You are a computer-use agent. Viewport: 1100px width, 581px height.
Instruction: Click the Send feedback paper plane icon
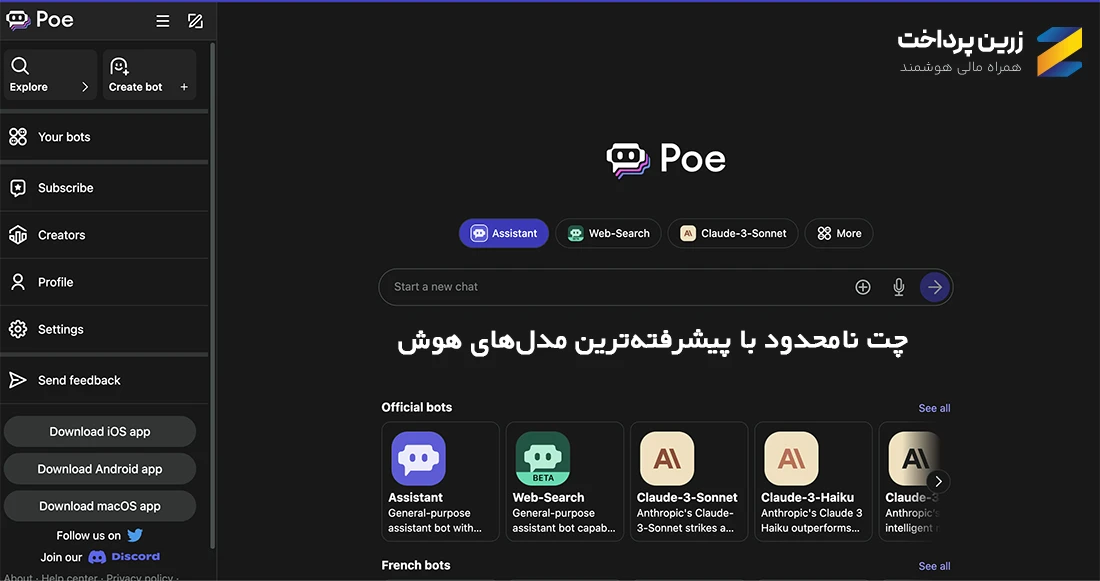tap(17, 379)
